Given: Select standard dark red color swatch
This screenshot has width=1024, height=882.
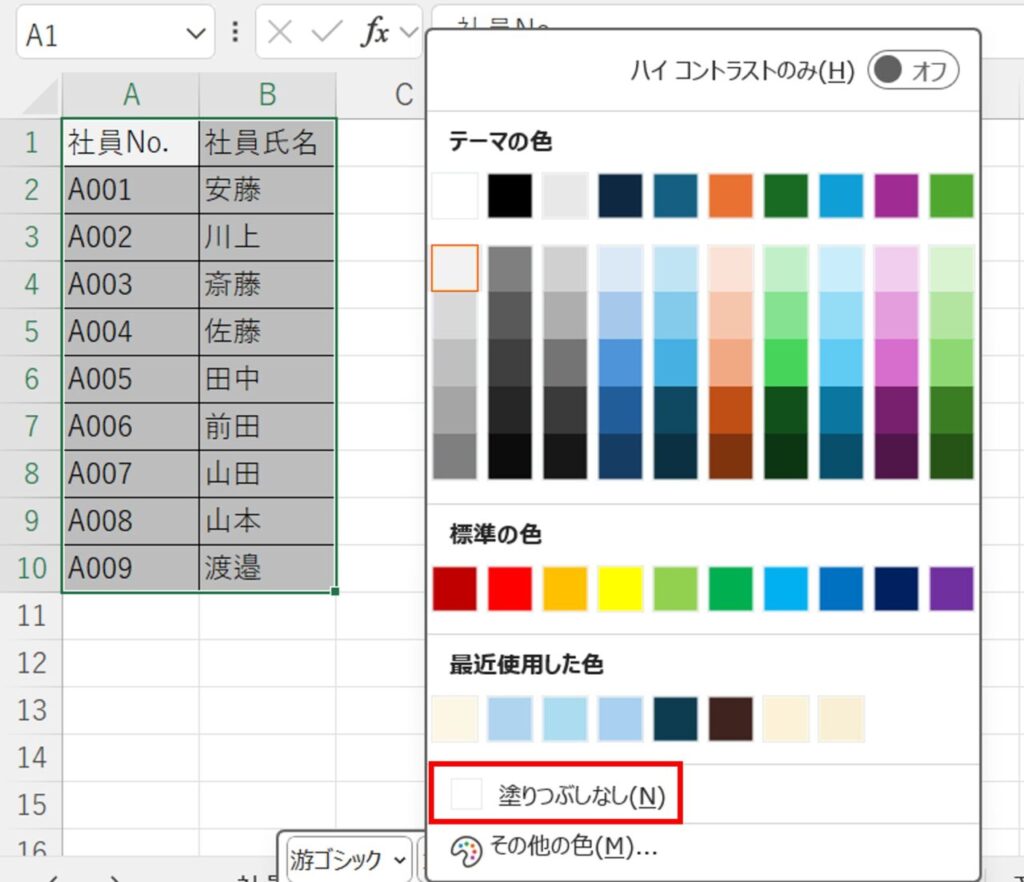Looking at the screenshot, I should (455, 589).
